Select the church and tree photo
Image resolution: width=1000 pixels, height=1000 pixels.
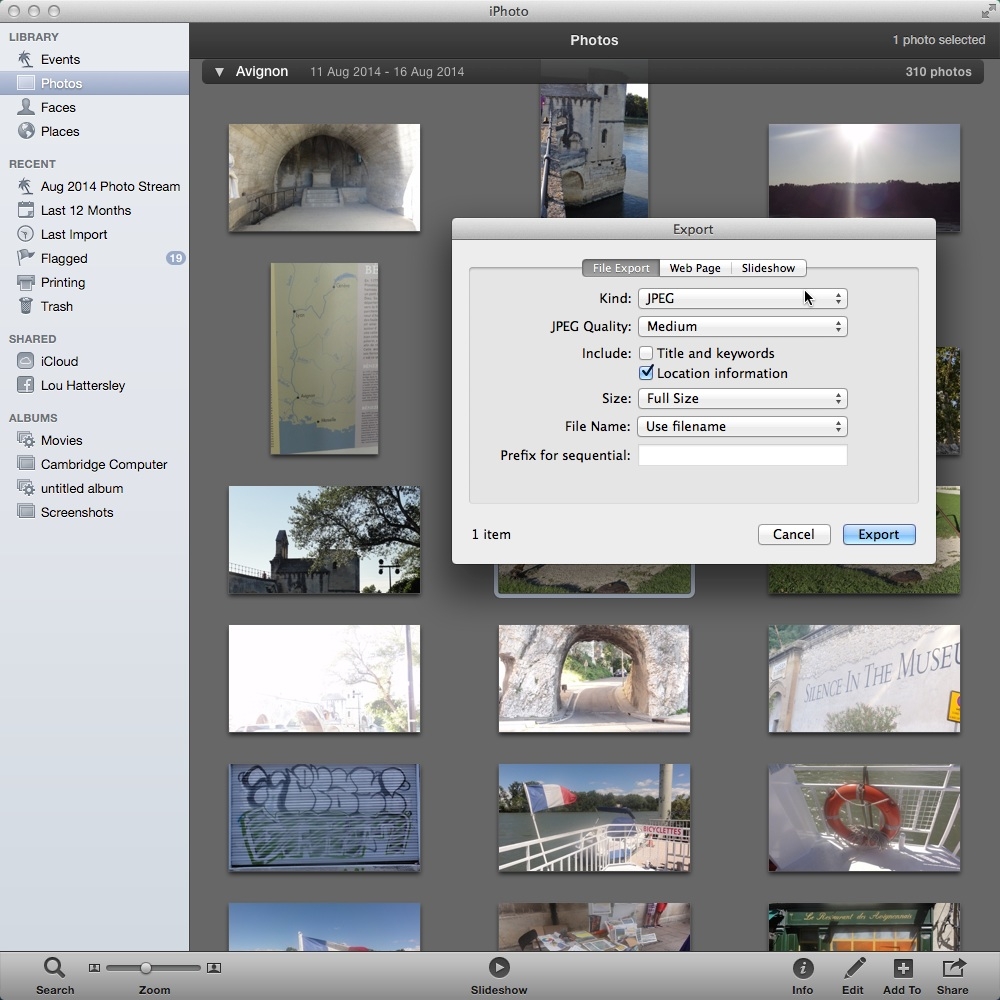[x=325, y=540]
